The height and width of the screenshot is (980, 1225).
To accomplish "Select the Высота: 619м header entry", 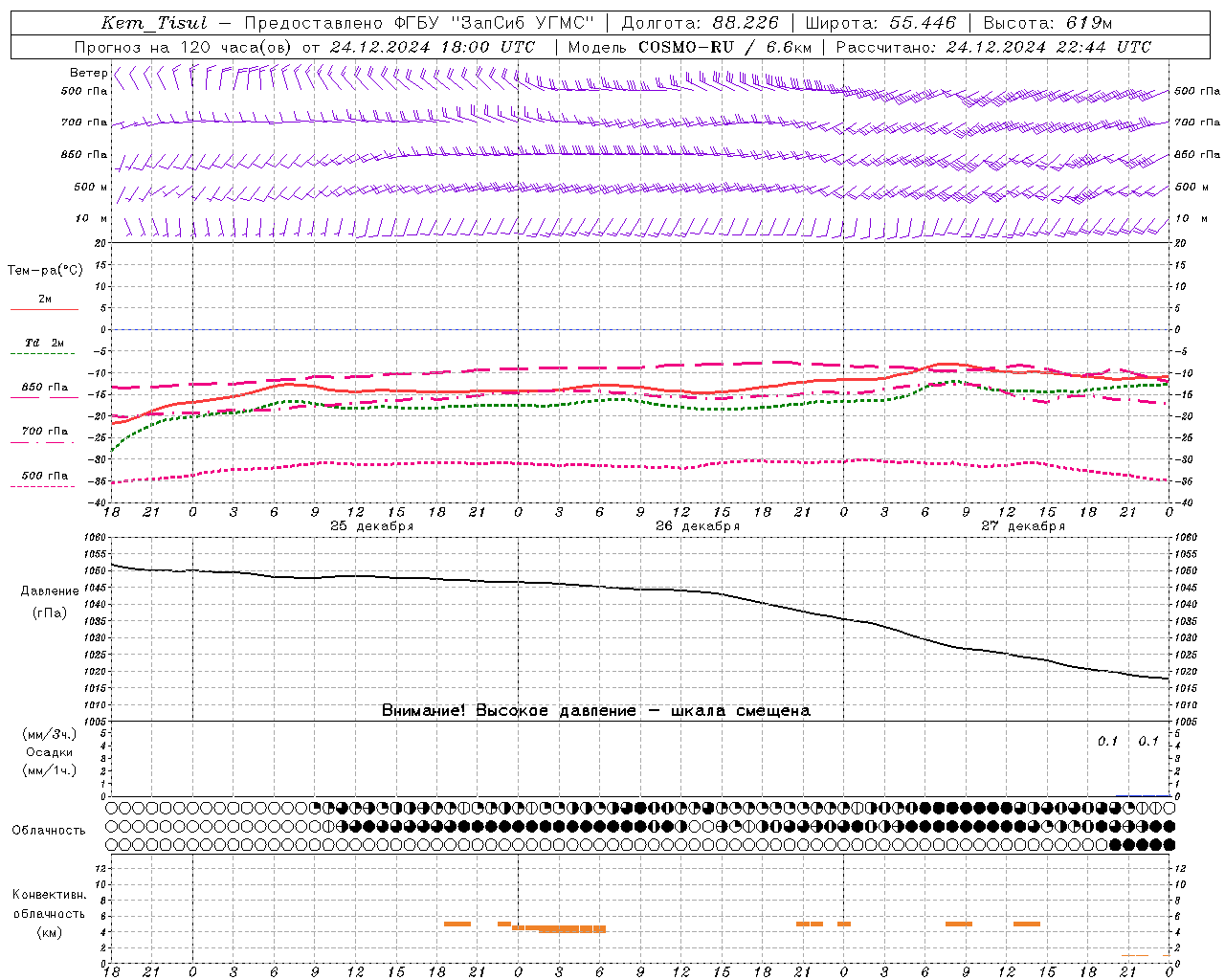I will coord(1048,23).
